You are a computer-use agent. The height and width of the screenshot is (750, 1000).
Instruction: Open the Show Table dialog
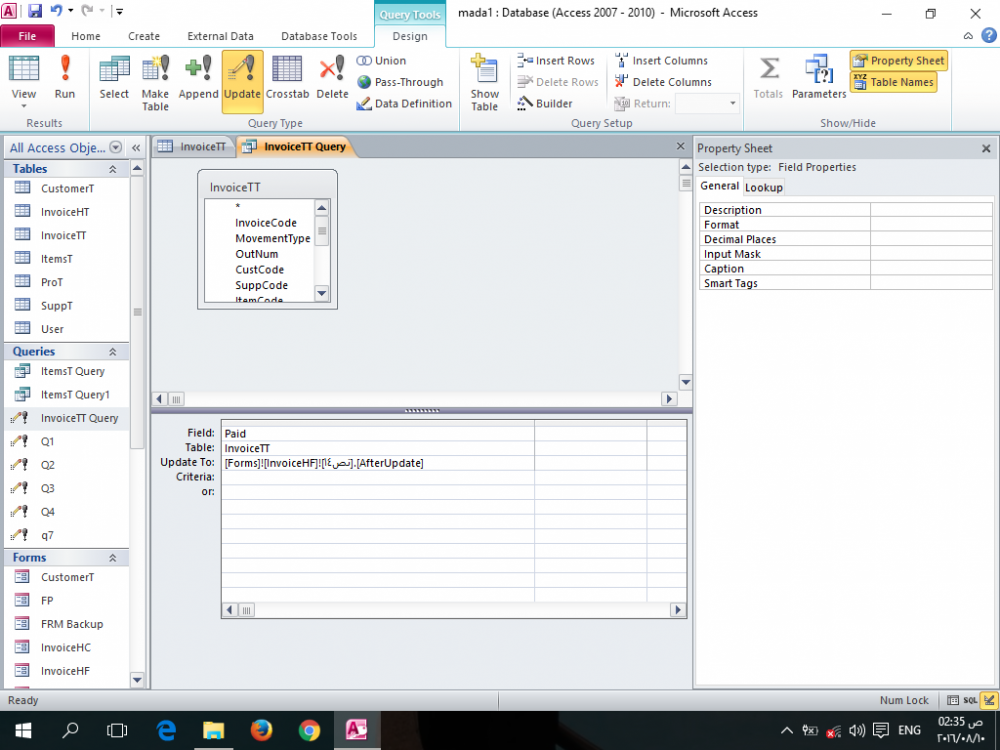pos(484,83)
